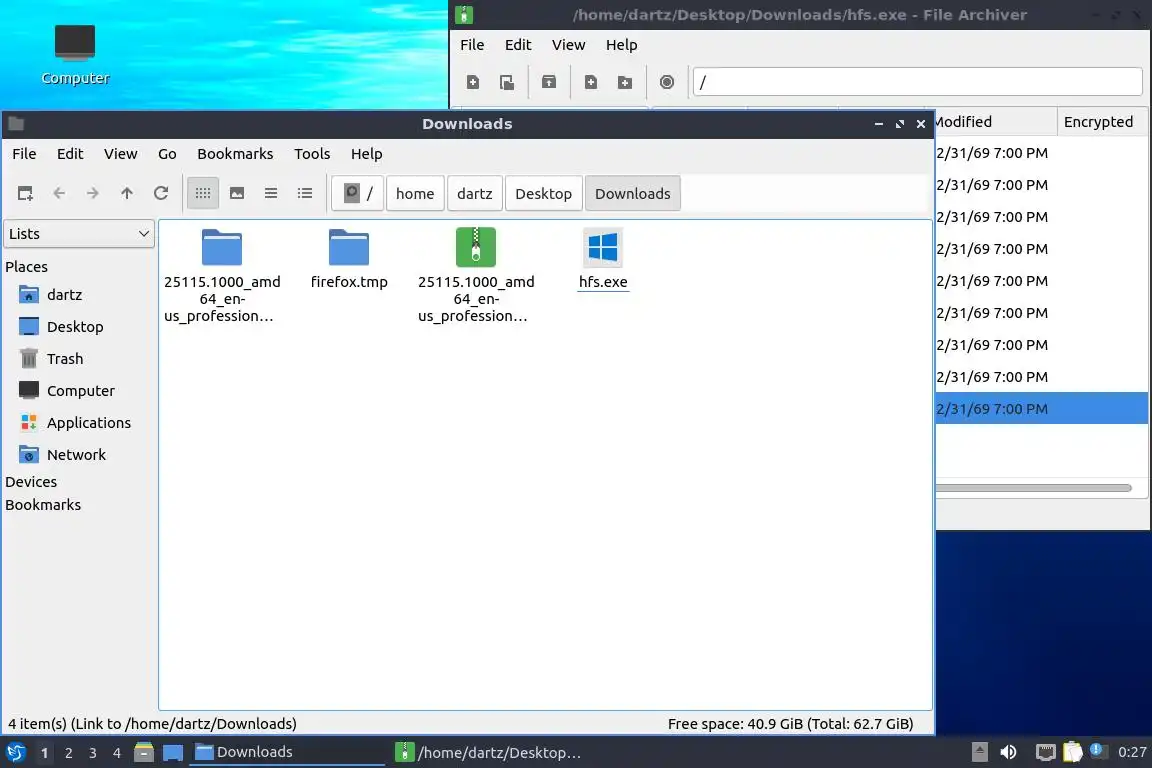
Task: Select the hfs.exe file icon
Action: pos(603,247)
